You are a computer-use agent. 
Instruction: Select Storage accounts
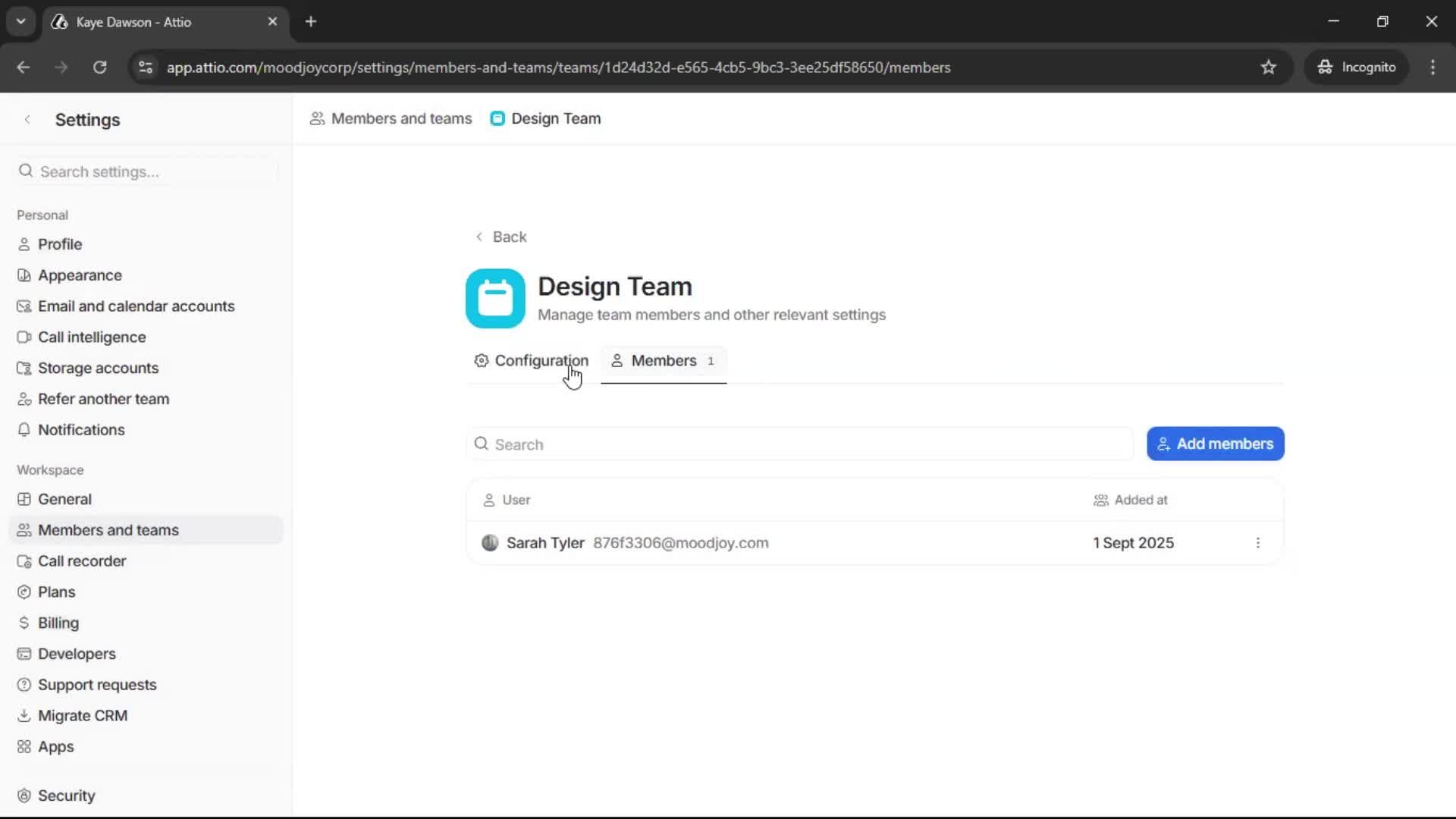(x=97, y=368)
